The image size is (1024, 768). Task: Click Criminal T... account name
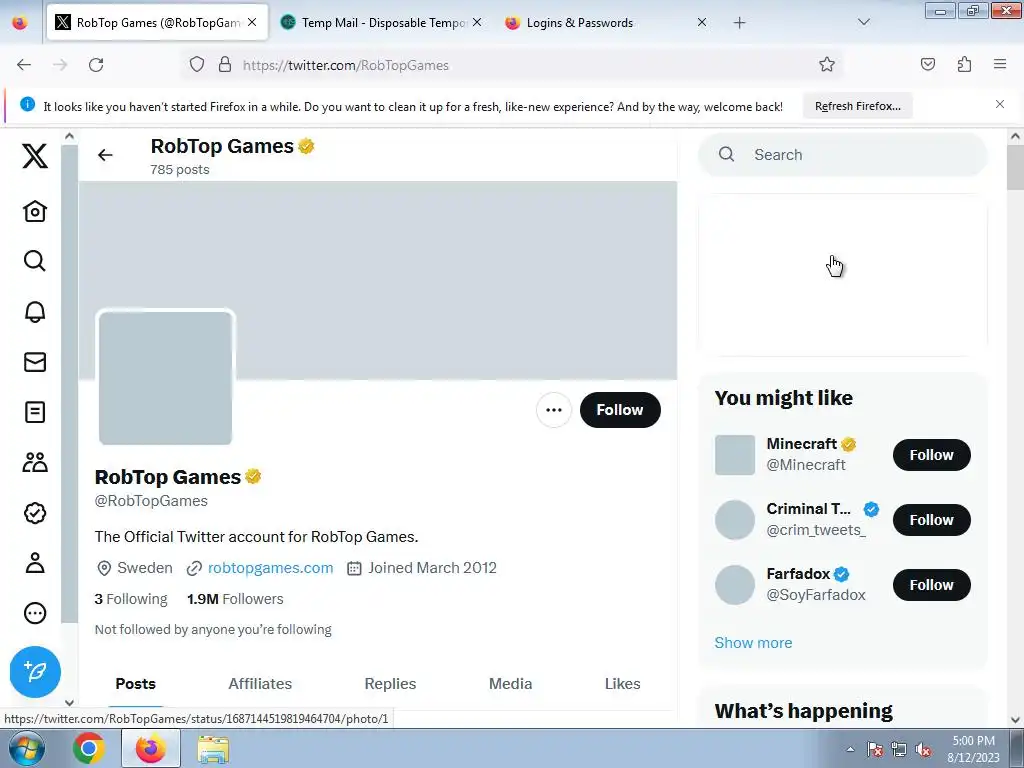pyautogui.click(x=808, y=509)
